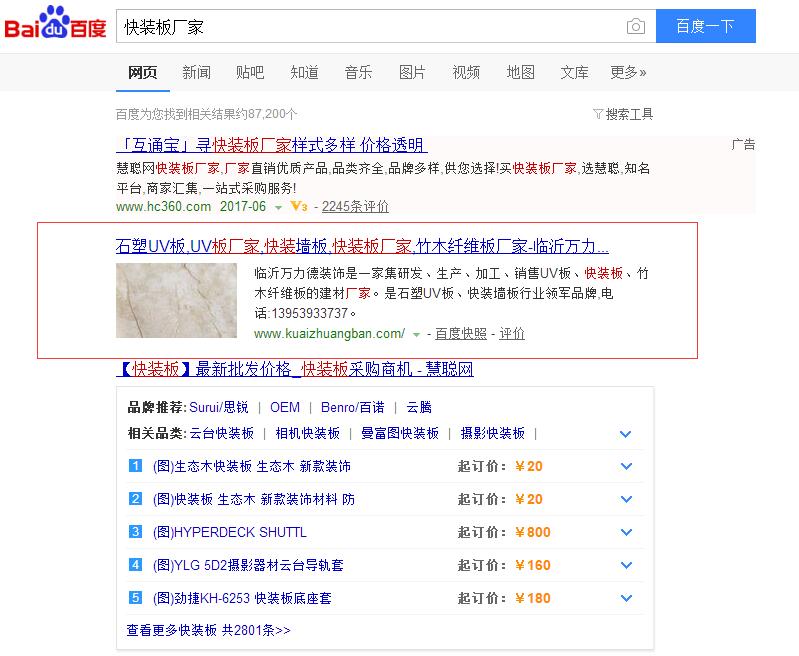Open product (图)YLG 5D2摄影器材云台导轨套
Screen dimensions: 799x656
tap(248, 565)
